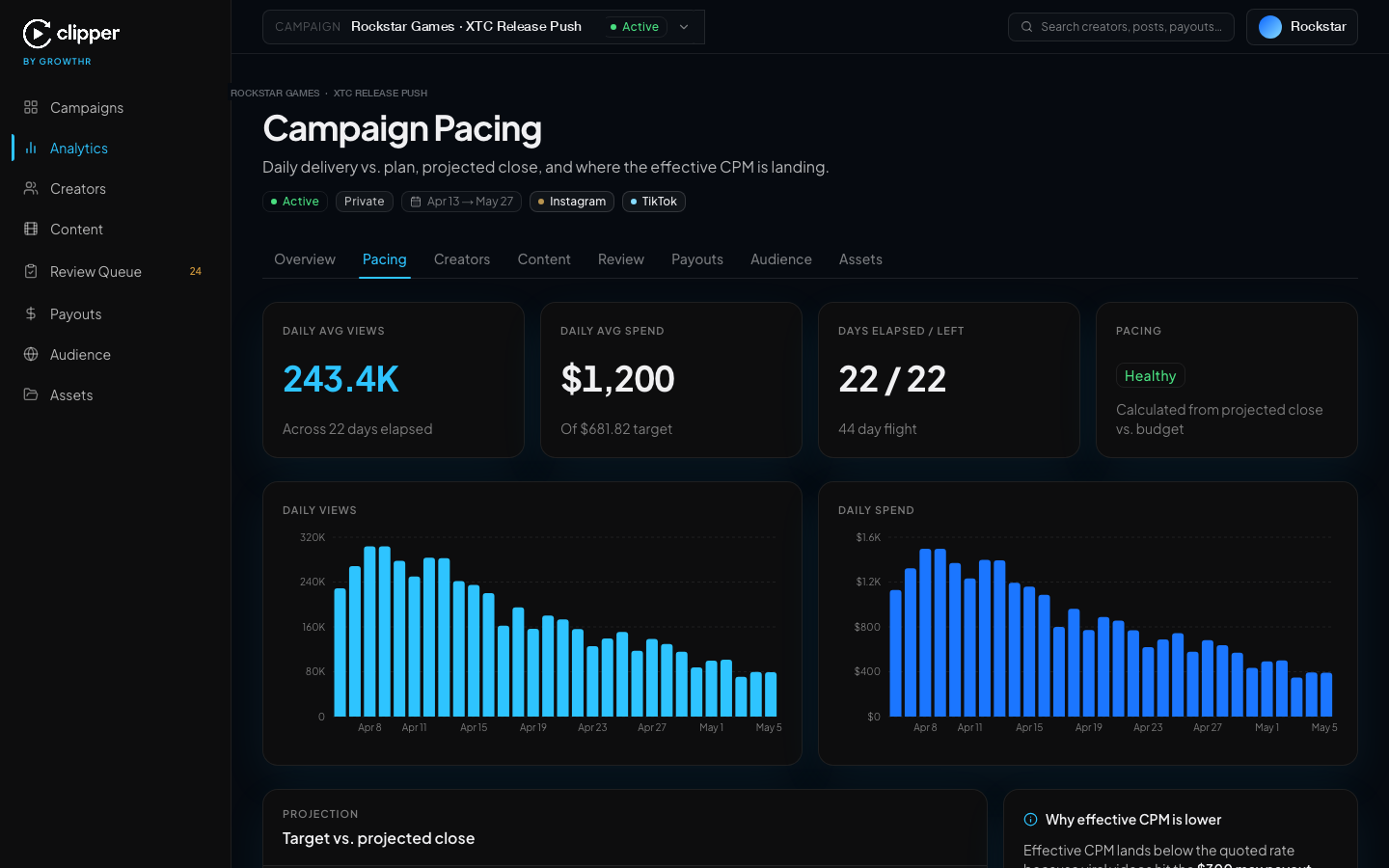Image resolution: width=1389 pixels, height=868 pixels.
Task: Select the Pacing tab
Action: [x=385, y=259]
